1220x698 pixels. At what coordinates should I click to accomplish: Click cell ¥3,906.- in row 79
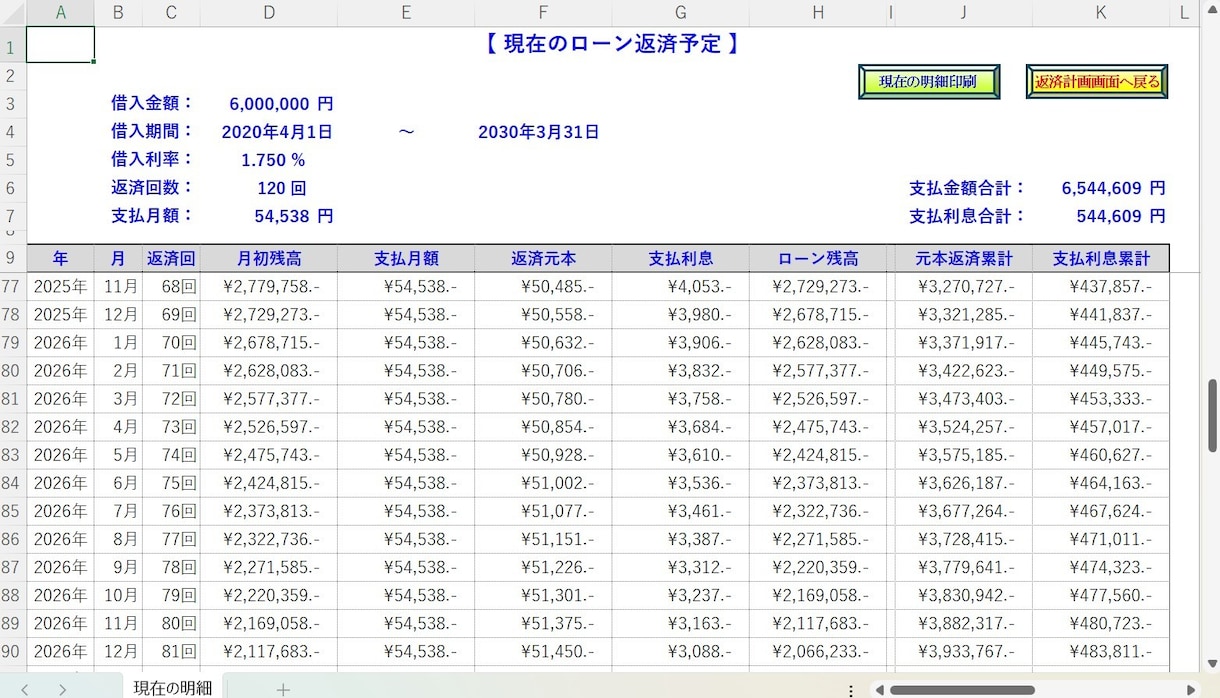point(681,343)
